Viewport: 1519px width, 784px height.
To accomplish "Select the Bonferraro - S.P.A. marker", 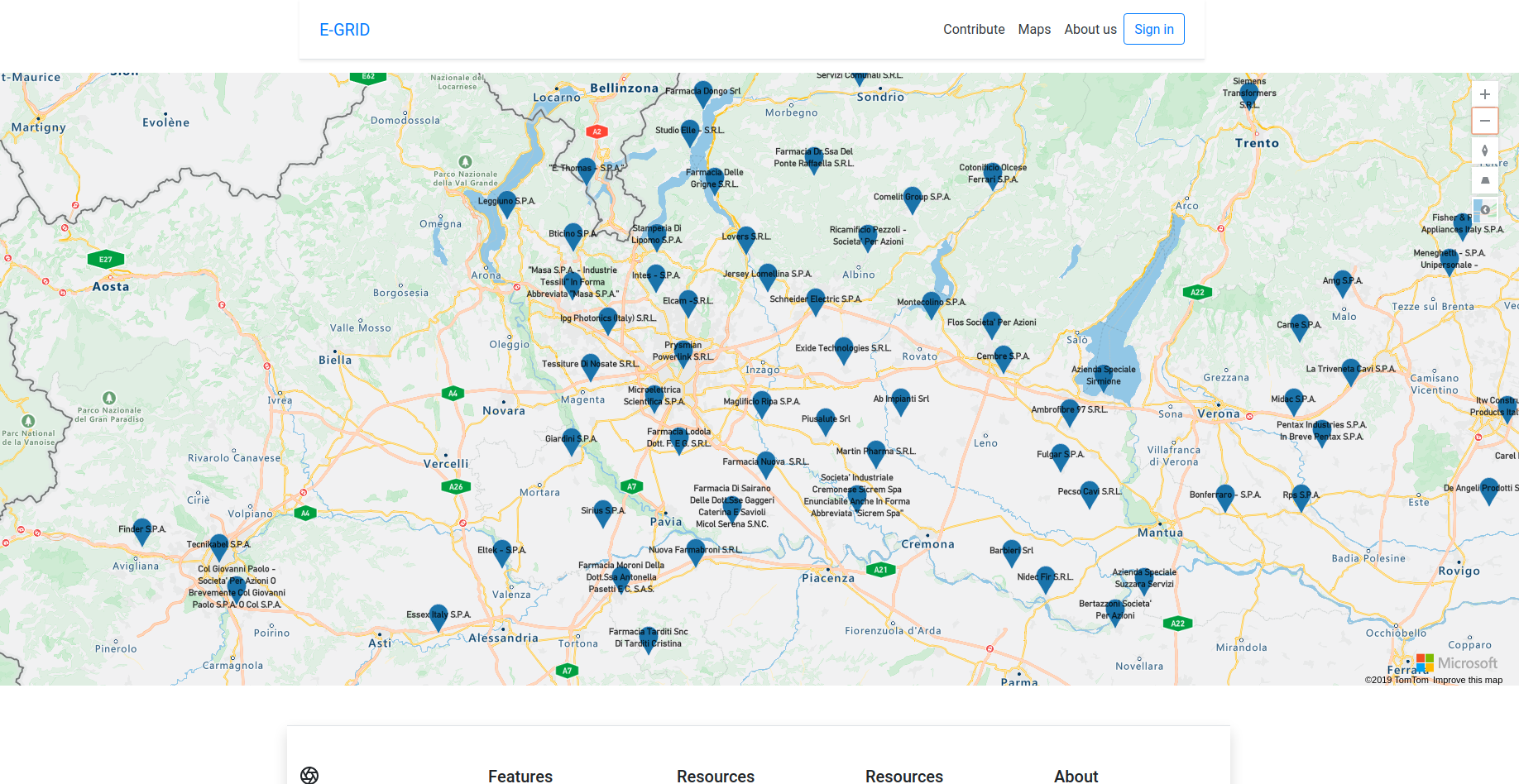I will (x=1225, y=498).
